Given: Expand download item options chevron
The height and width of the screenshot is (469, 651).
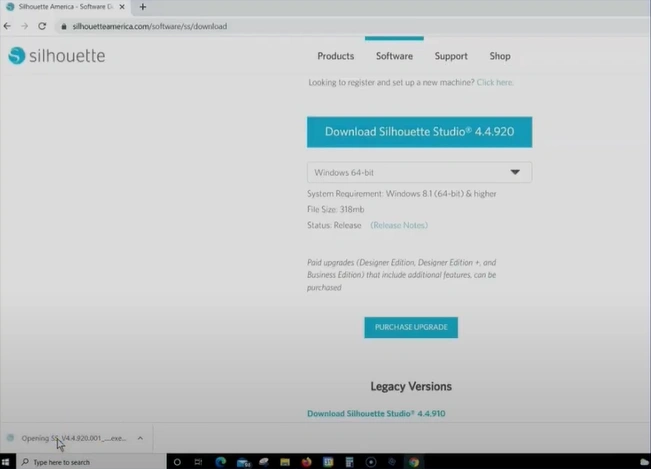Looking at the screenshot, I should (x=140, y=438).
